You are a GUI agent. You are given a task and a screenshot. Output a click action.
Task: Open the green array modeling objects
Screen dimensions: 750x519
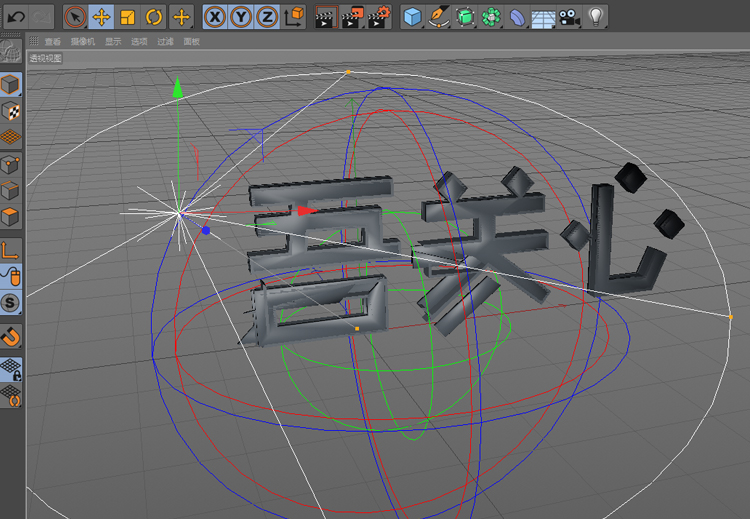491,18
